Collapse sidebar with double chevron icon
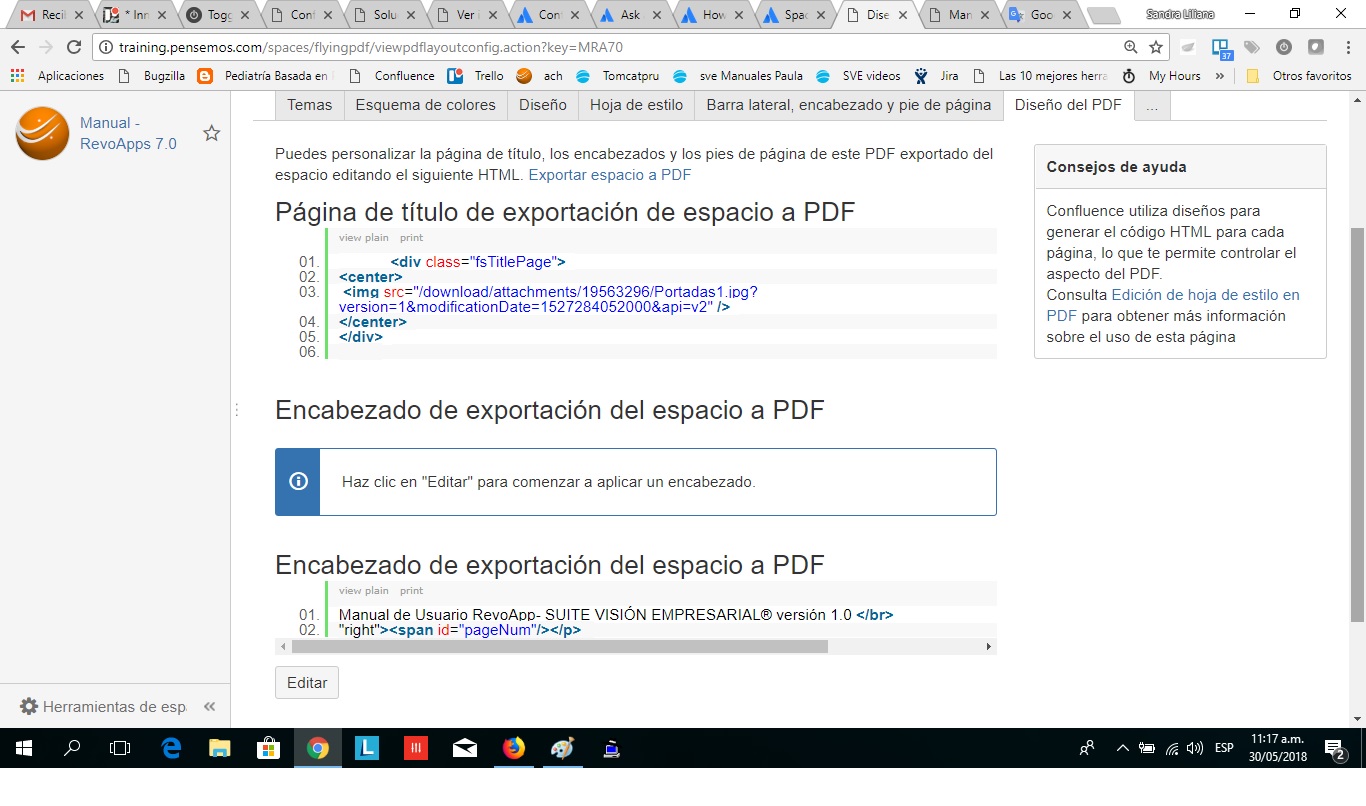Viewport: 1366px width, 806px height. point(210,707)
